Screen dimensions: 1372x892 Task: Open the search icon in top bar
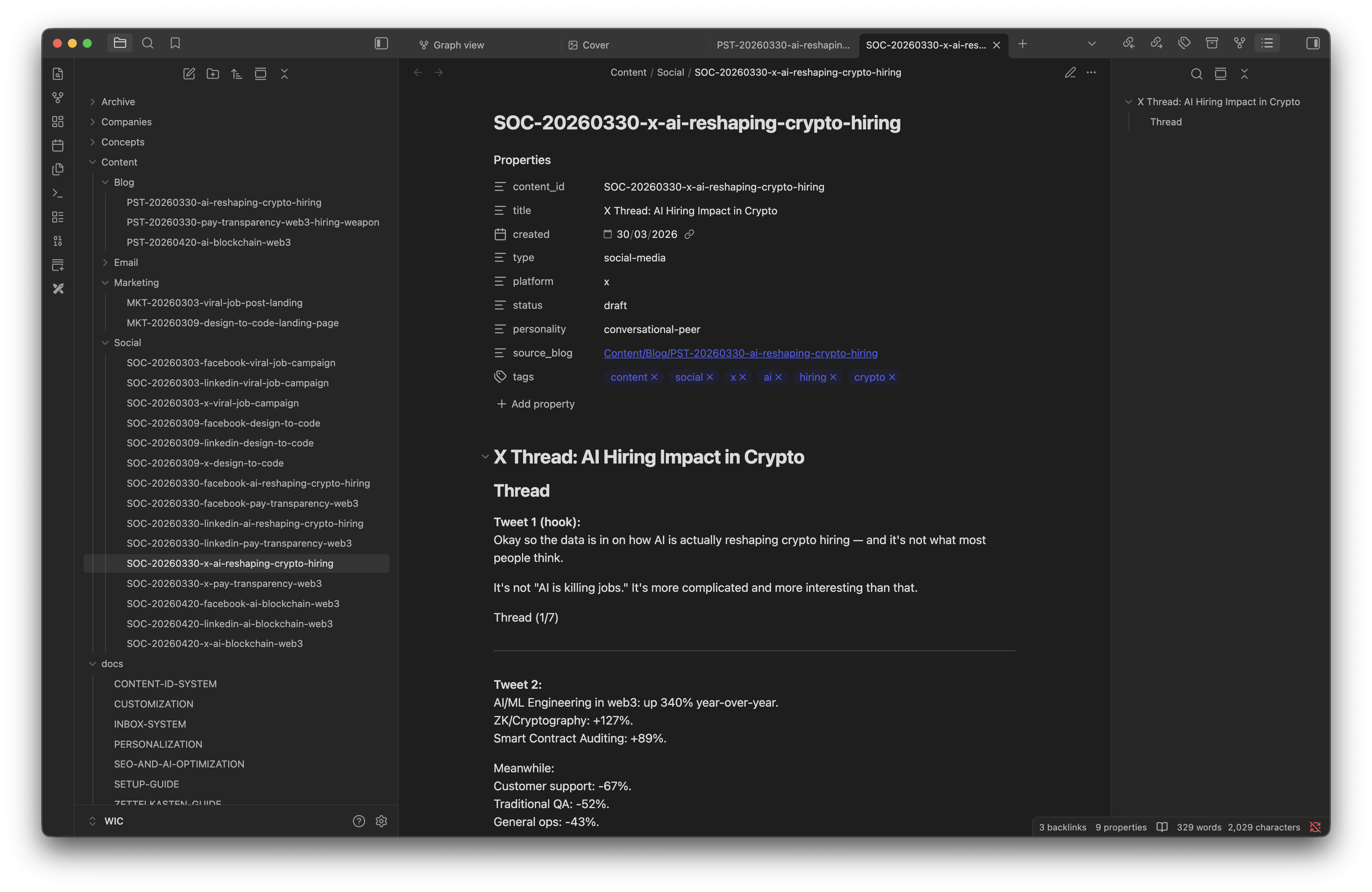click(x=148, y=43)
